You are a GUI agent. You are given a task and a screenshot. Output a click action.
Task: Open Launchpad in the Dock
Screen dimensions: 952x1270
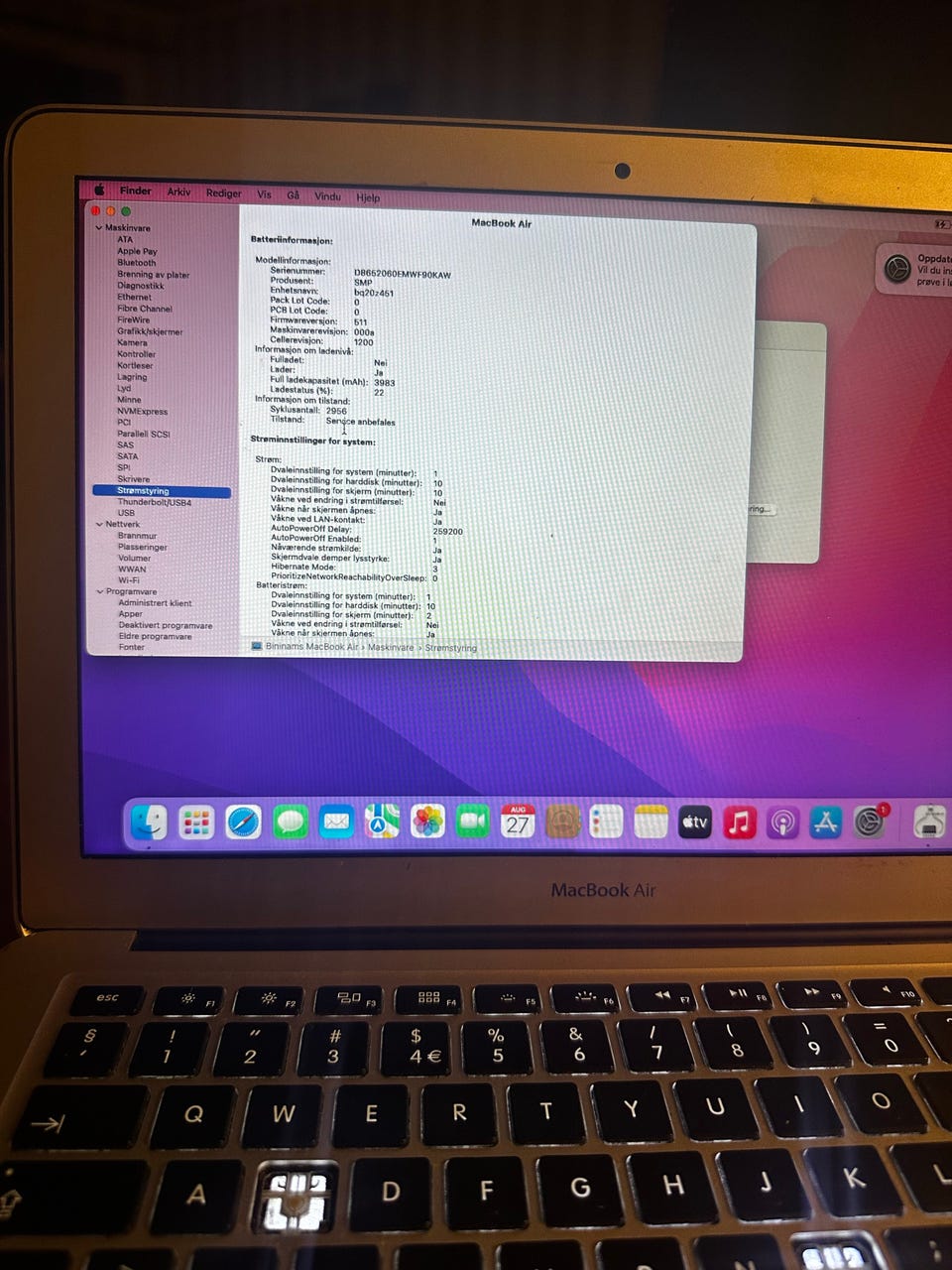[196, 823]
